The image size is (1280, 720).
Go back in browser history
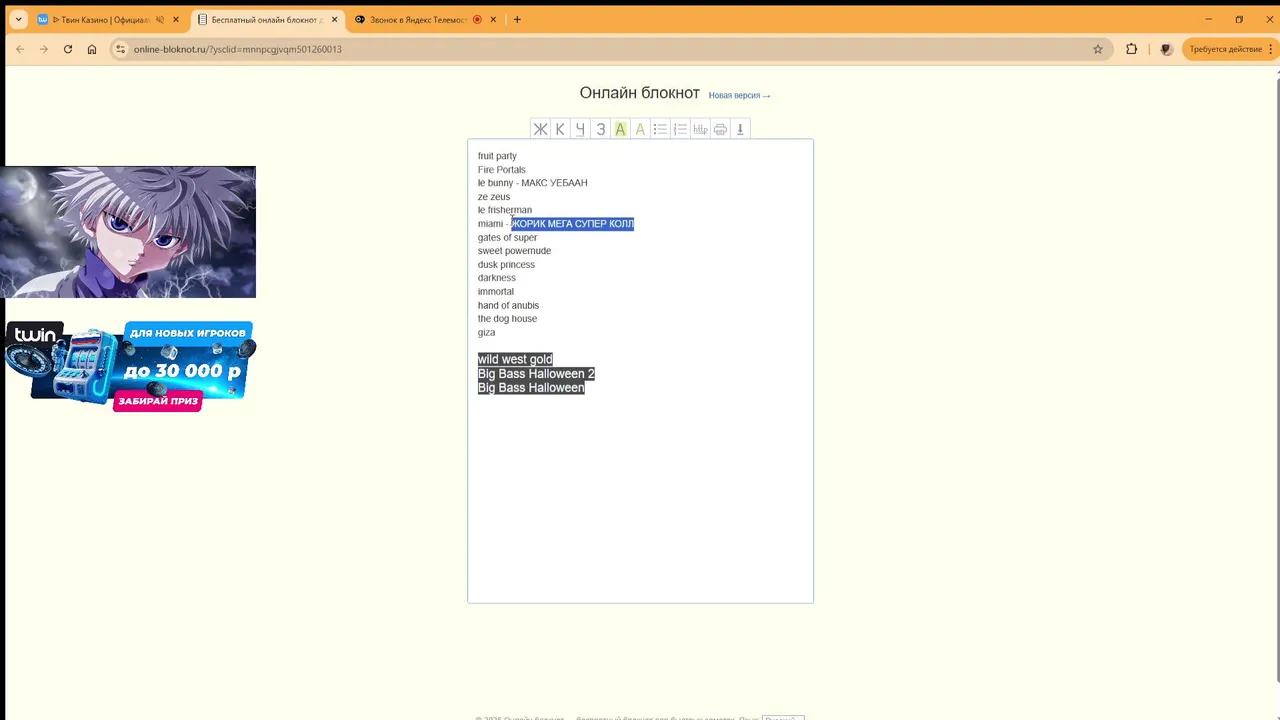20,49
